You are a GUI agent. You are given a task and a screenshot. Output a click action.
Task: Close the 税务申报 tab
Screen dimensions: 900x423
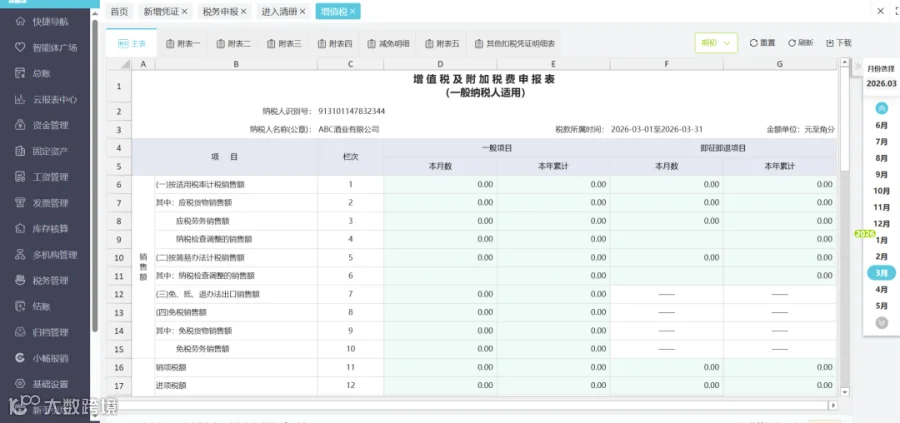pyautogui.click(x=244, y=11)
